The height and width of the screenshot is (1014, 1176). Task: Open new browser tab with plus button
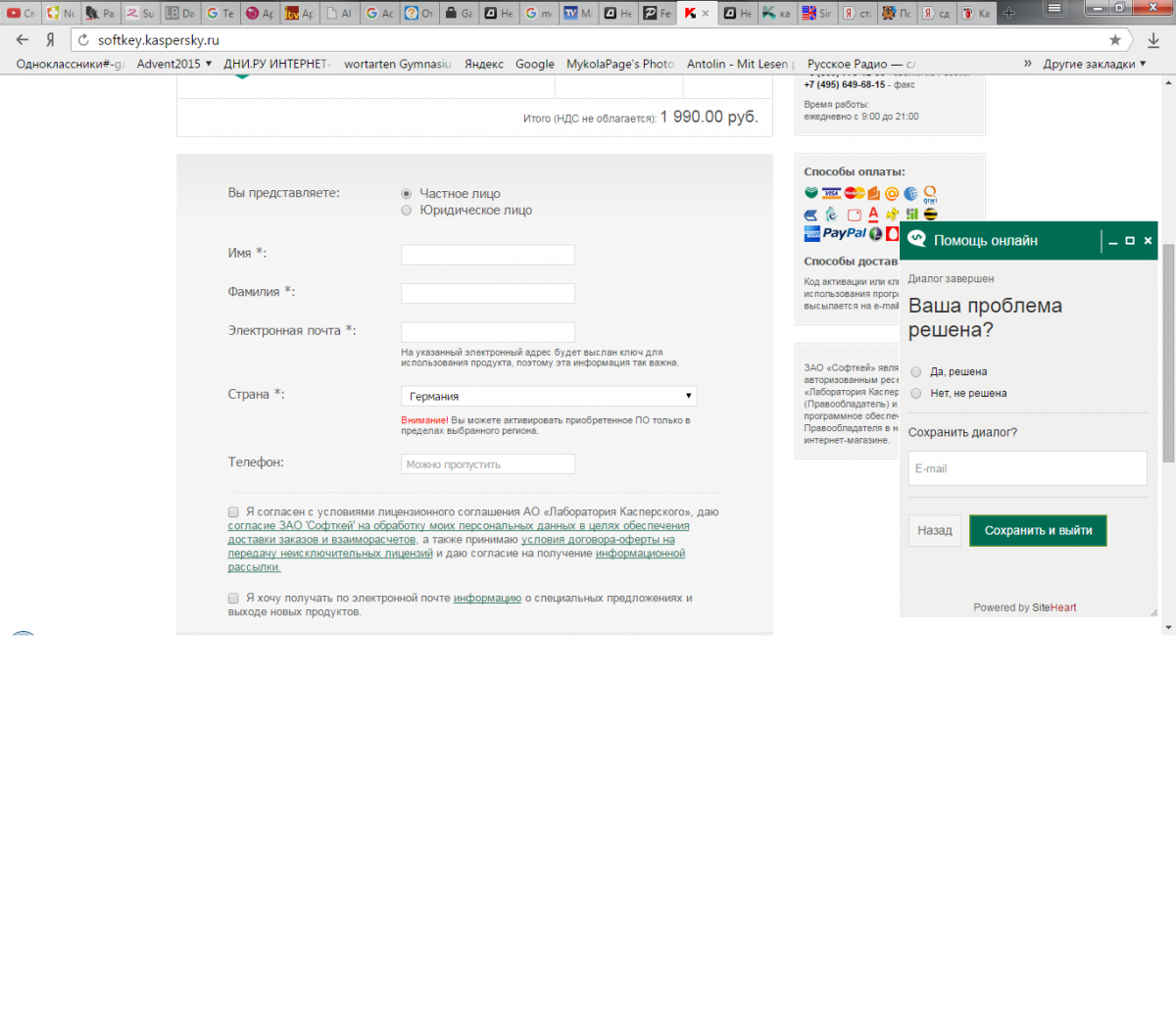(1008, 13)
